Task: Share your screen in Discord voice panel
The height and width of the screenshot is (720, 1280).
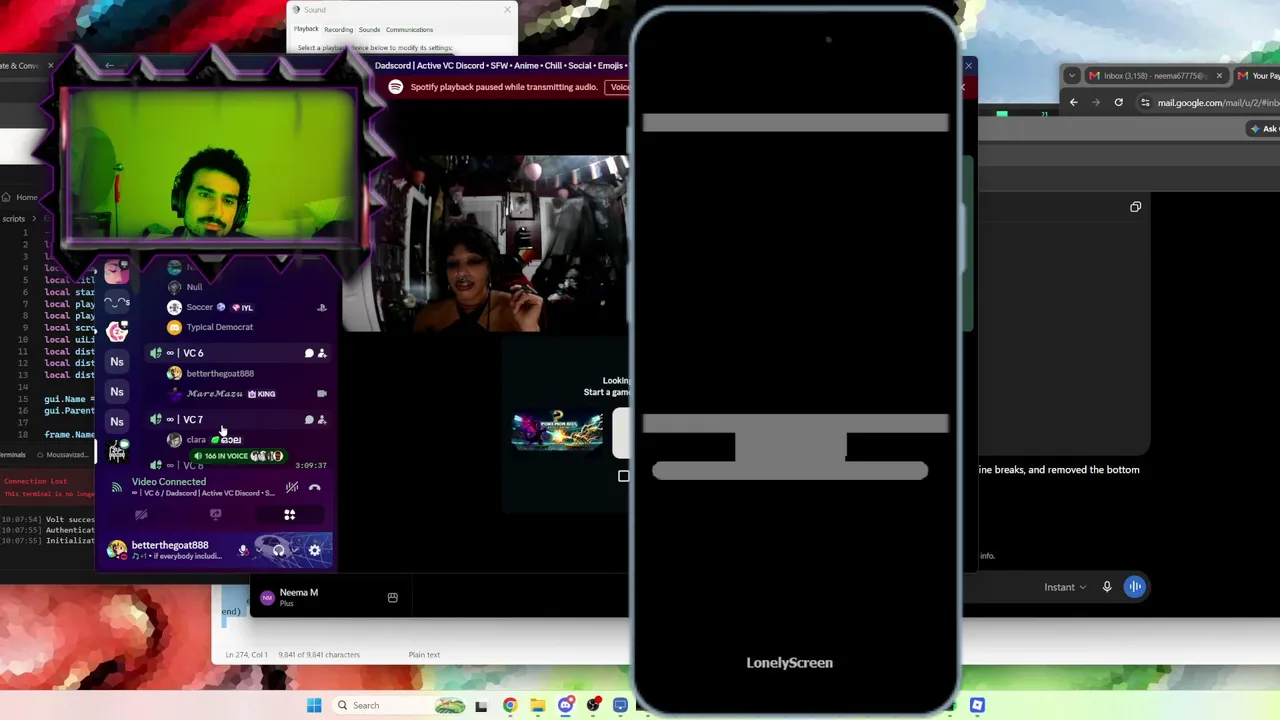Action: pyautogui.click(x=215, y=515)
